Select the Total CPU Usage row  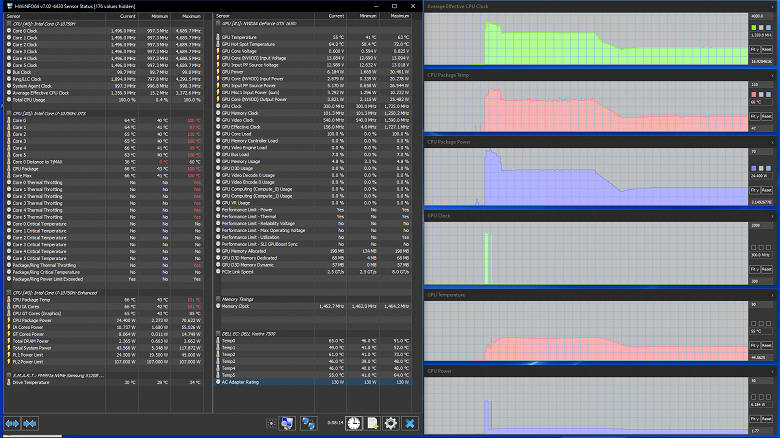pos(104,100)
